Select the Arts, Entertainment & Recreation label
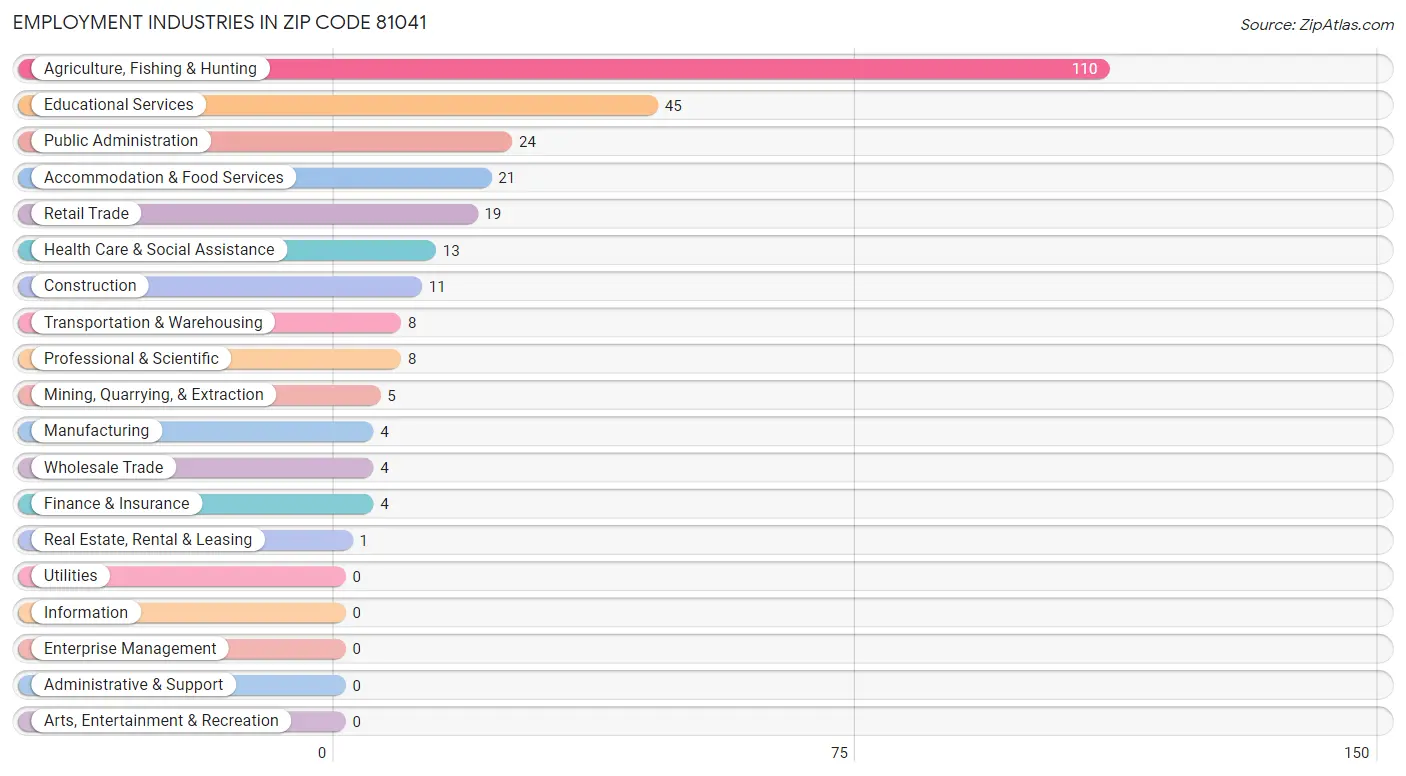 tap(161, 721)
